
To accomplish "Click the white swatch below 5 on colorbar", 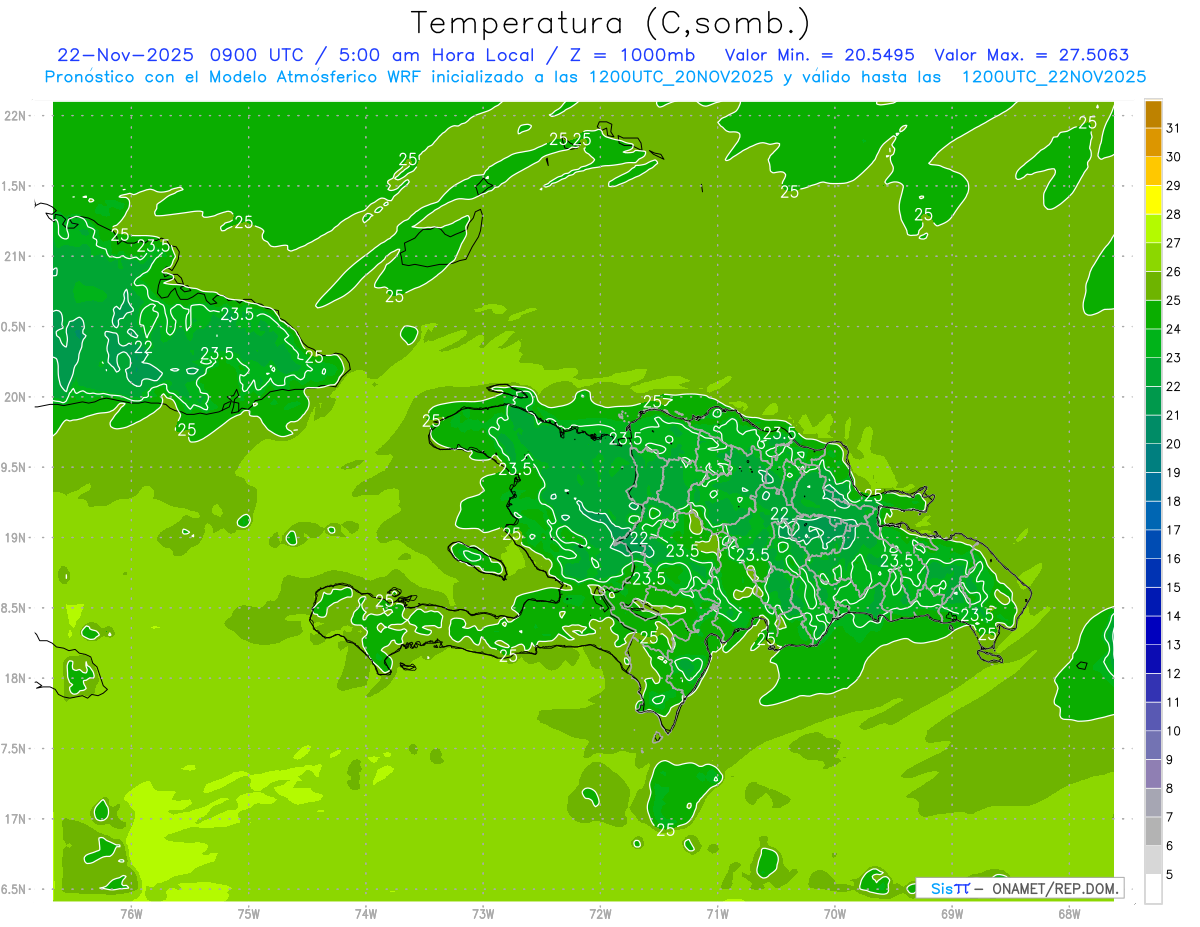I will click(x=1153, y=889).
